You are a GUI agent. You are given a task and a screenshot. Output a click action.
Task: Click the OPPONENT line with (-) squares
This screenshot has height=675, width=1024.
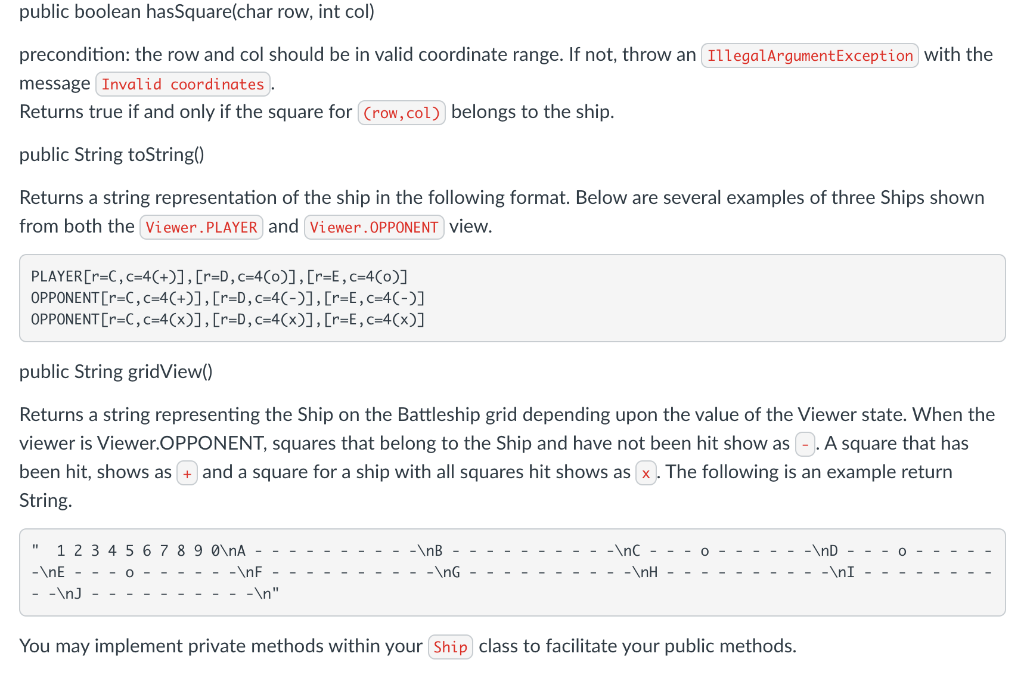[x=228, y=298]
